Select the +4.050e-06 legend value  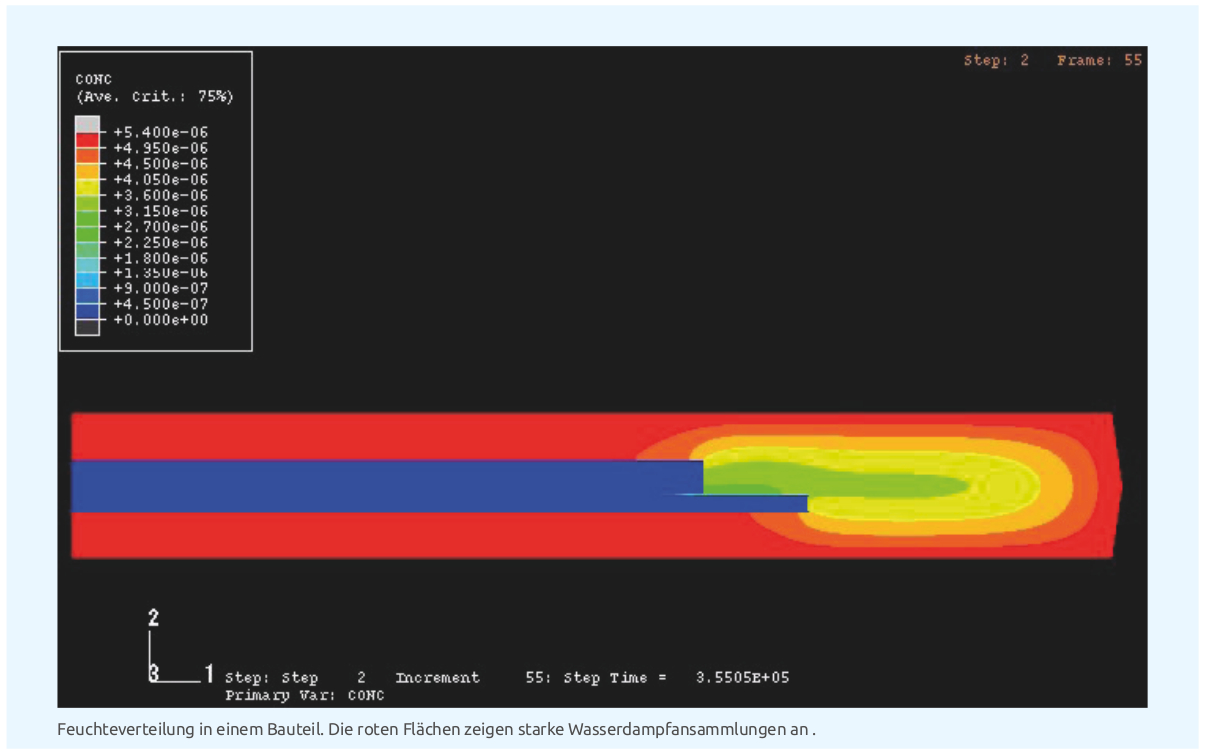tap(161, 179)
